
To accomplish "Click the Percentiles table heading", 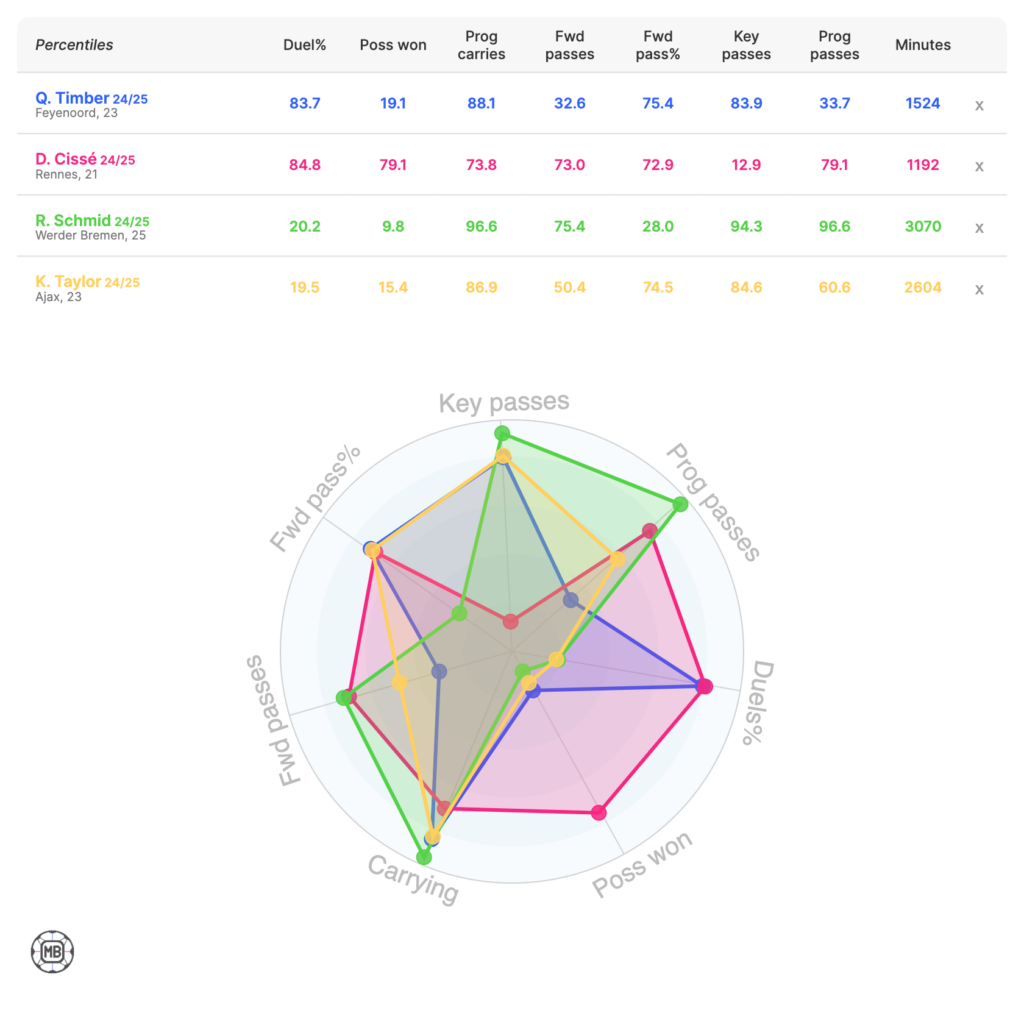I will pyautogui.click(x=74, y=45).
